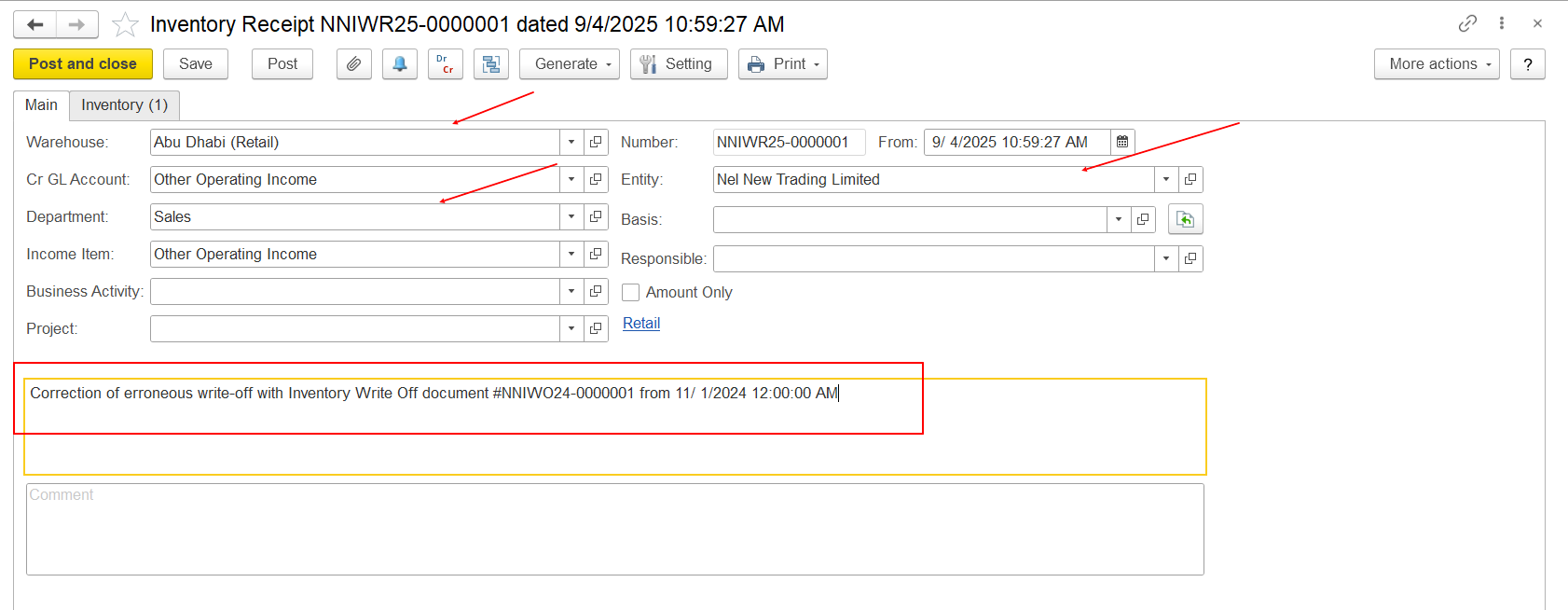Click the Post and close button
1568x610 pixels.
pos(83,64)
